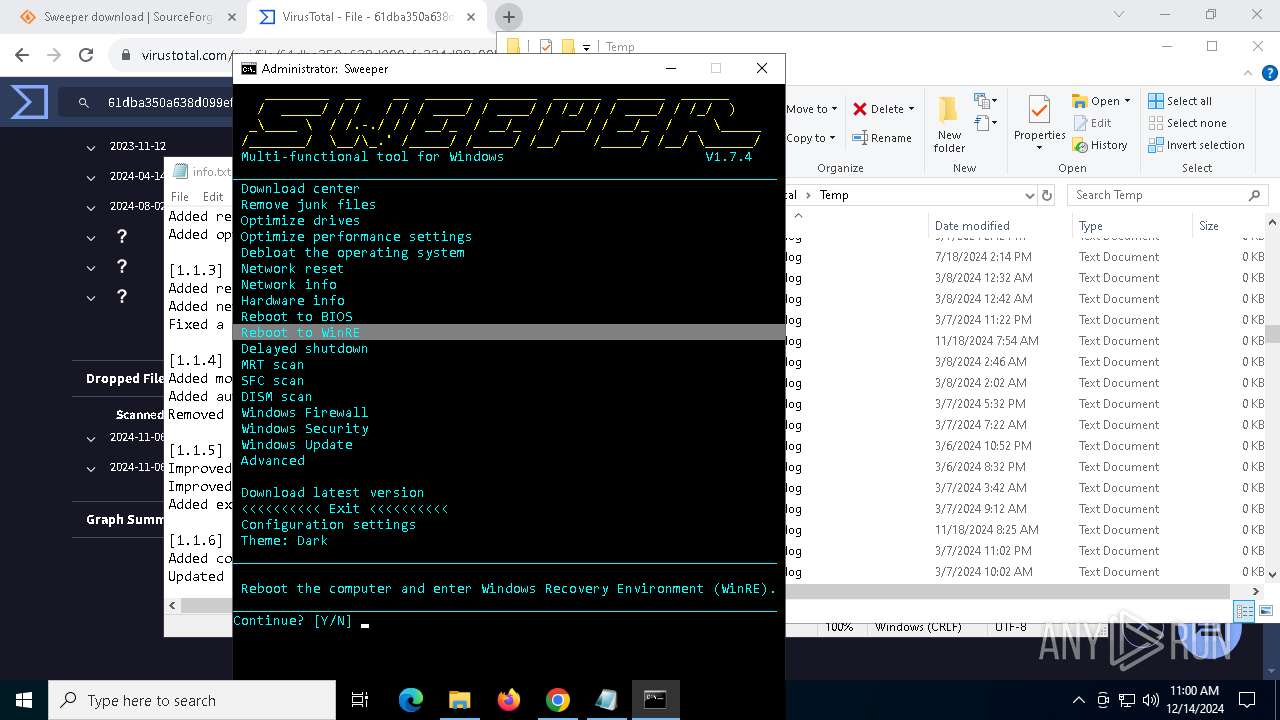1280x720 pixels.
Task: Select SFC scan in Sweeper
Action: click(x=272, y=380)
